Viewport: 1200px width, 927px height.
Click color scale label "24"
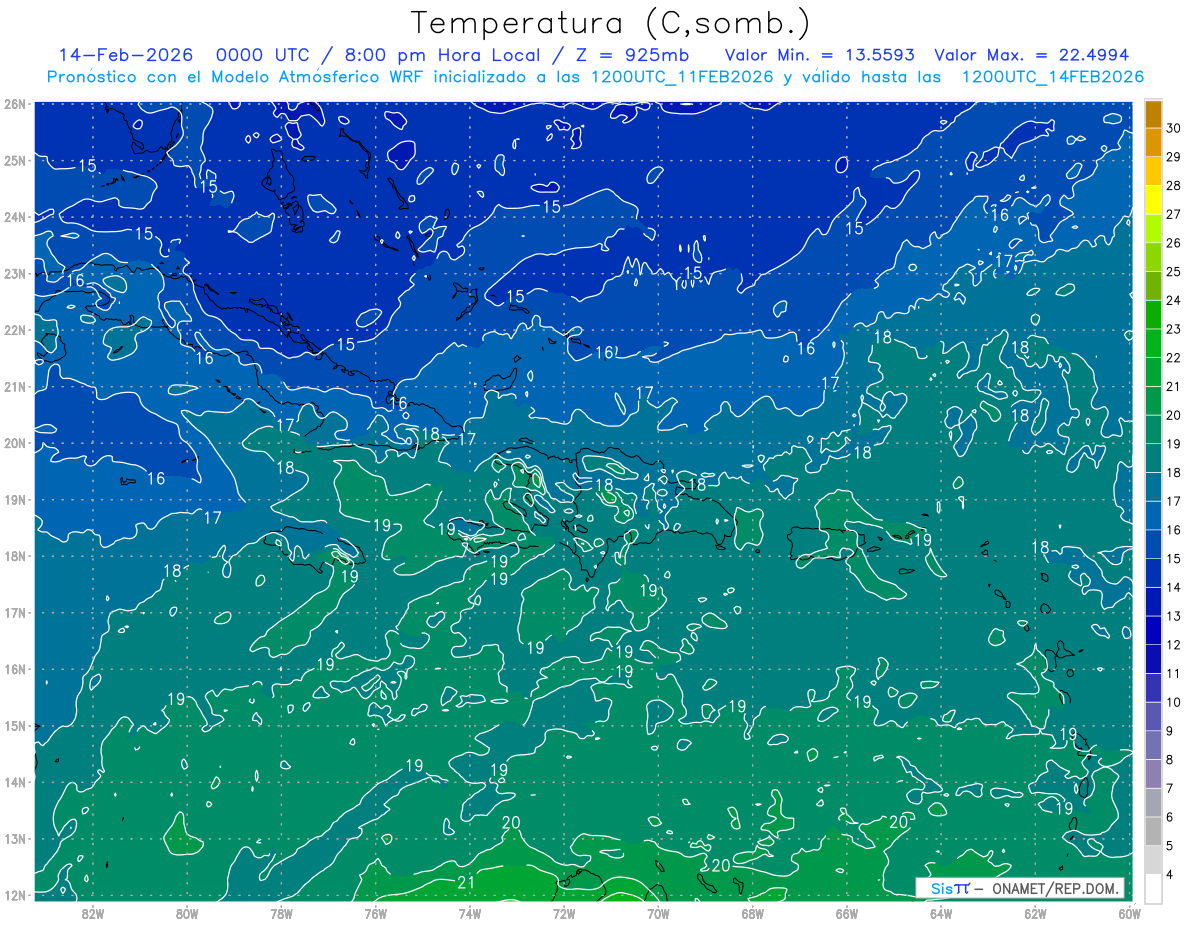(x=1174, y=301)
